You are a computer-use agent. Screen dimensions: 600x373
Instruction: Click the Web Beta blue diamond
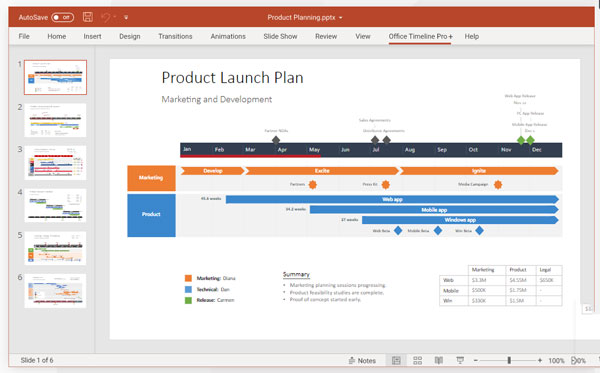pos(398,230)
